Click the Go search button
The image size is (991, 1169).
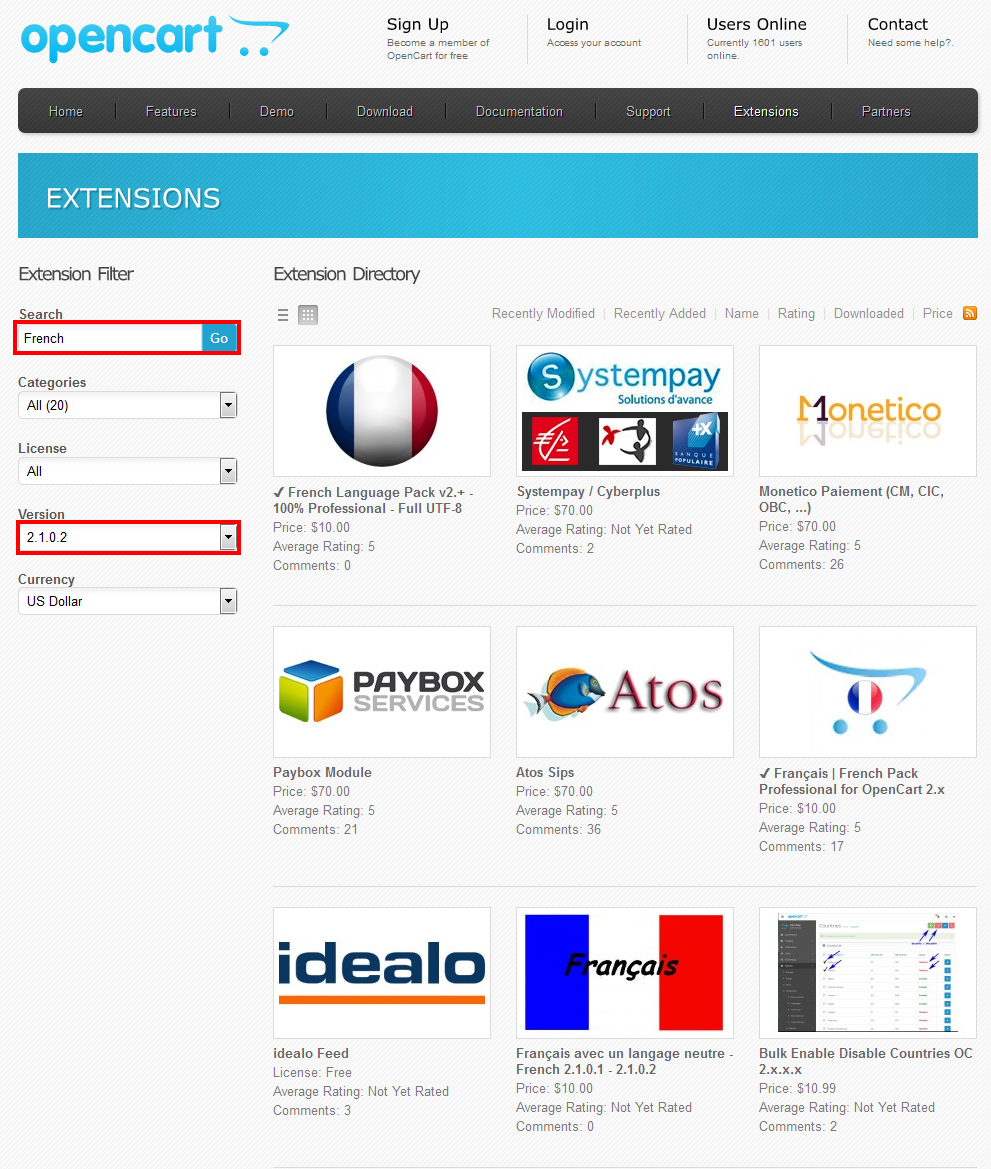point(219,338)
